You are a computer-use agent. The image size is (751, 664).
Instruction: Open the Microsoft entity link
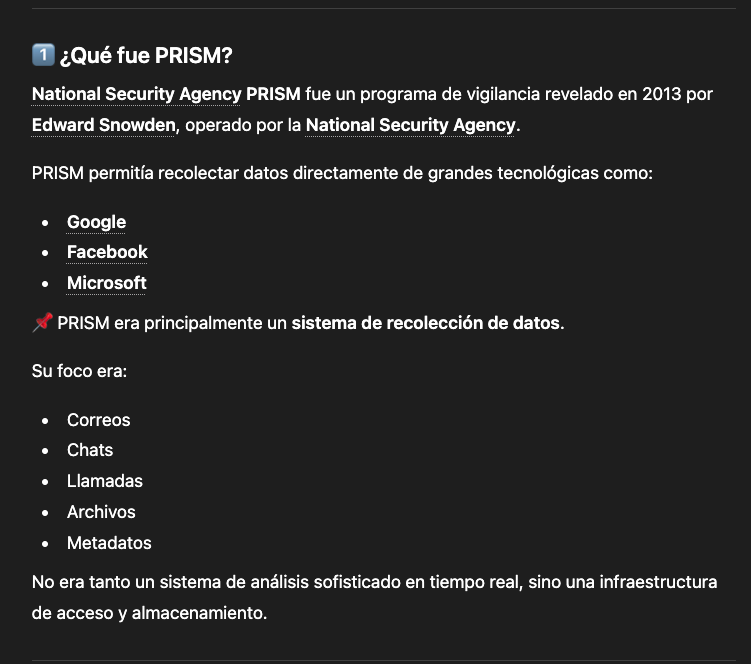click(106, 283)
